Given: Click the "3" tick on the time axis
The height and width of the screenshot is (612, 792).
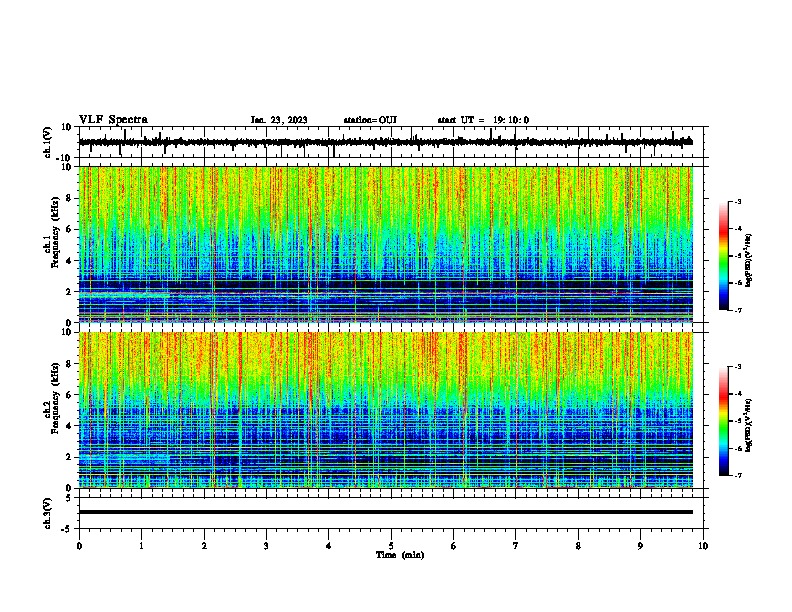Looking at the screenshot, I should (266, 546).
